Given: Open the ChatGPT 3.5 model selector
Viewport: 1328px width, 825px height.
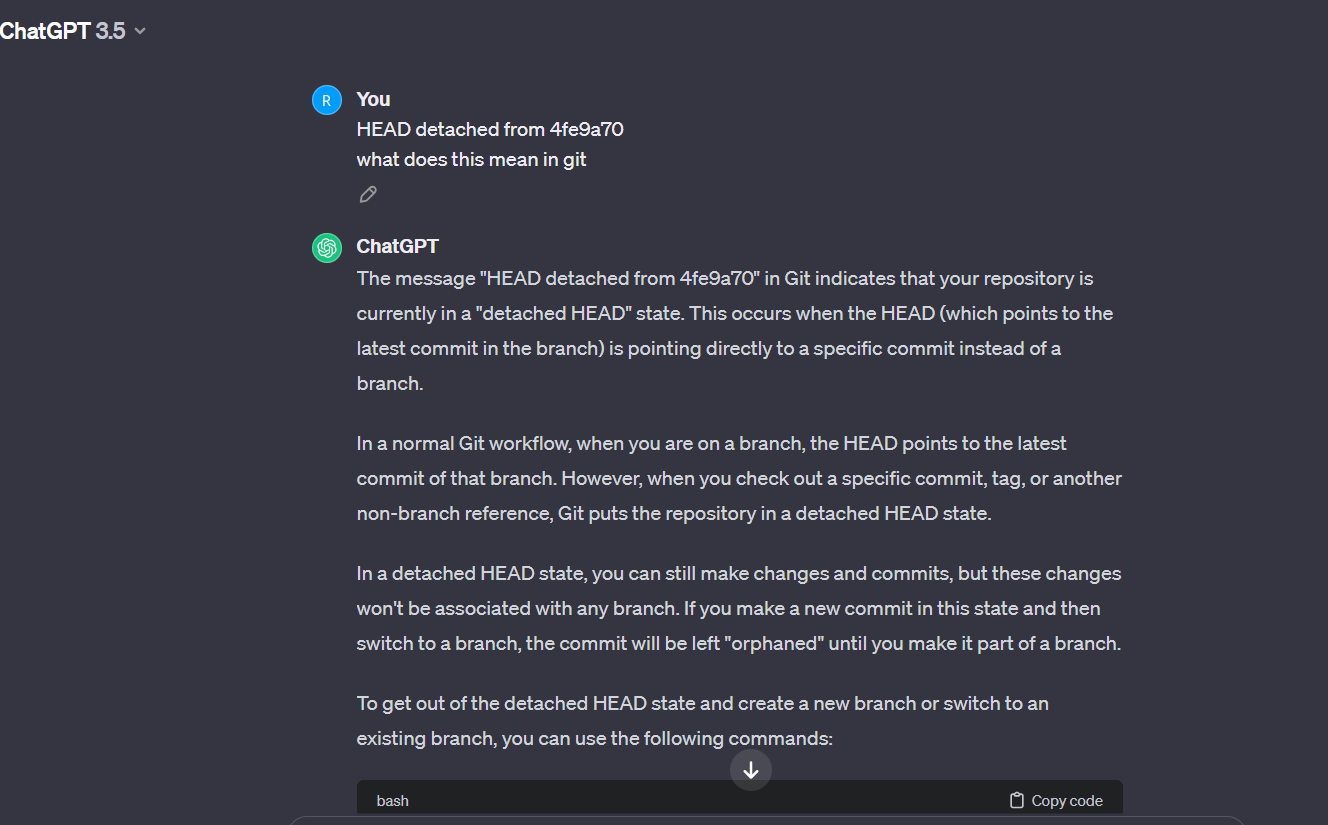Looking at the screenshot, I should pyautogui.click(x=72, y=31).
